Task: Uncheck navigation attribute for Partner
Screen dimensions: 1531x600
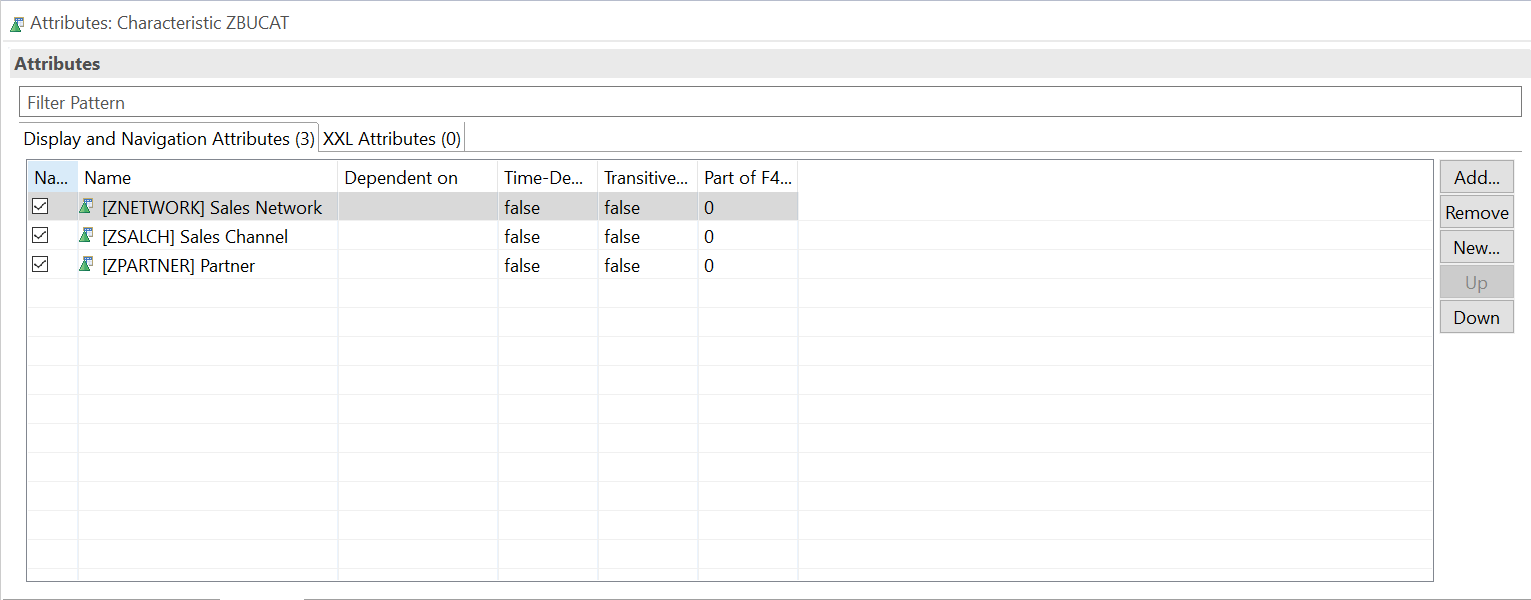Action: 40,265
